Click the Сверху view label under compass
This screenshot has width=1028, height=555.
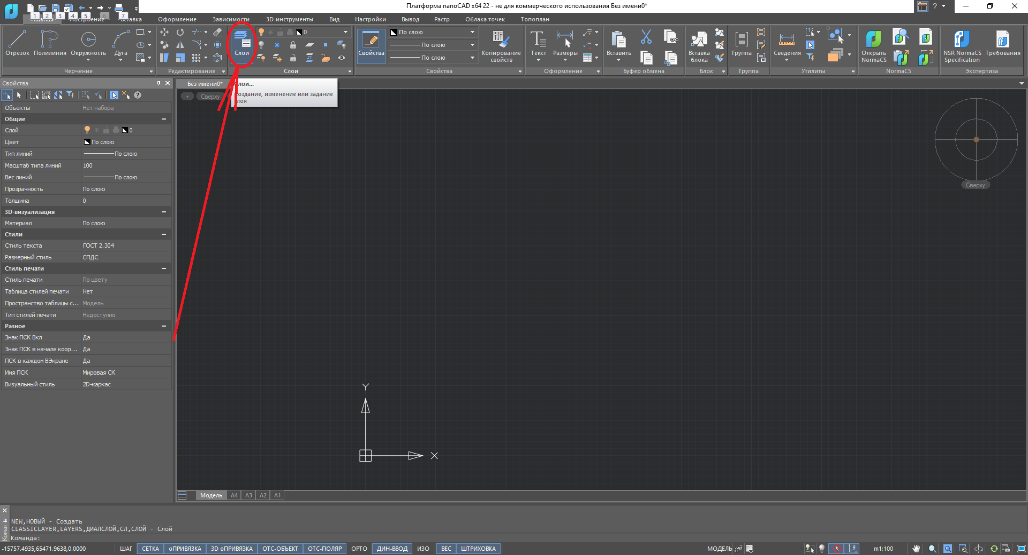click(x=976, y=185)
